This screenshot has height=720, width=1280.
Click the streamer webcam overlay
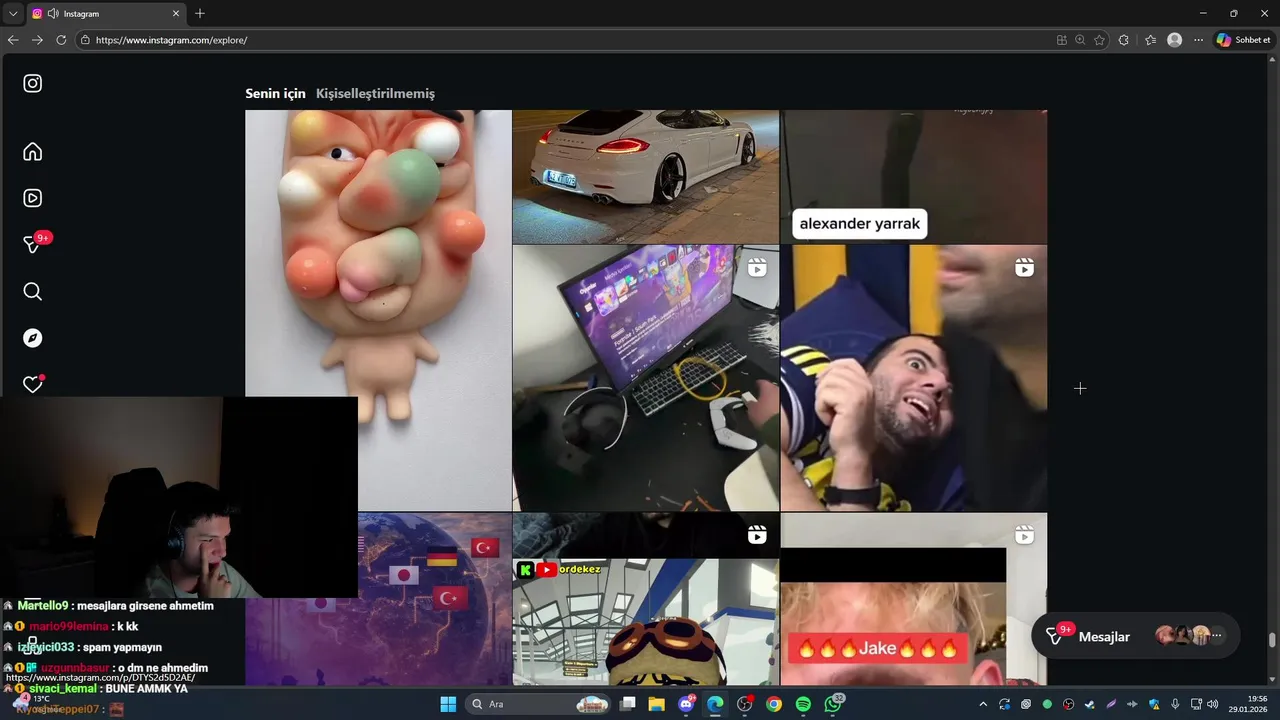tap(179, 497)
